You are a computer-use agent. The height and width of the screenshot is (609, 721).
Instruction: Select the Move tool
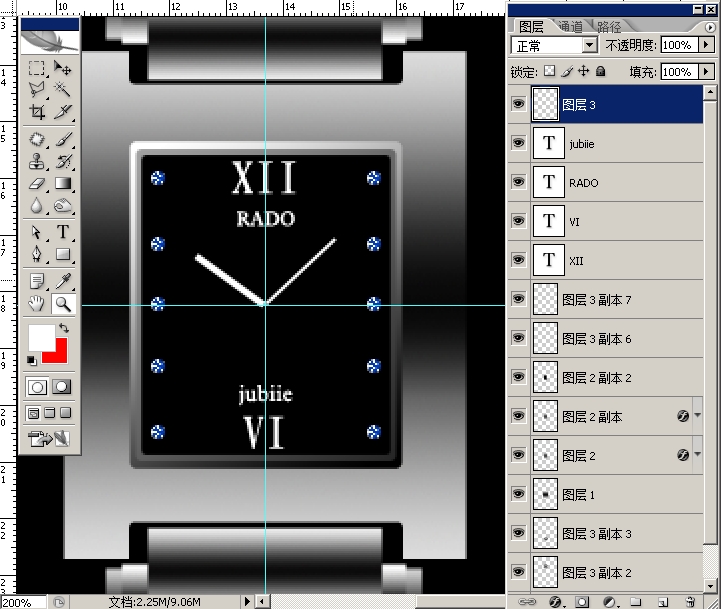[63, 68]
